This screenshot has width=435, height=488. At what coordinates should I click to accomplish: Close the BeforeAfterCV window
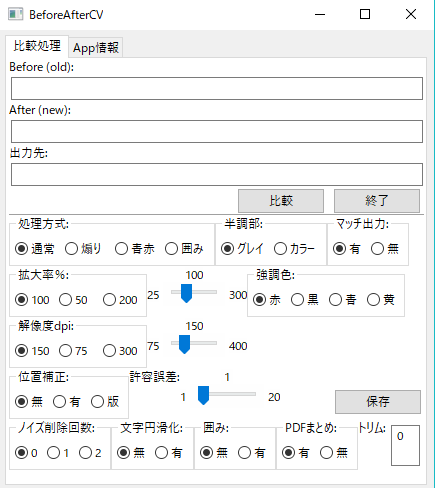(411, 14)
